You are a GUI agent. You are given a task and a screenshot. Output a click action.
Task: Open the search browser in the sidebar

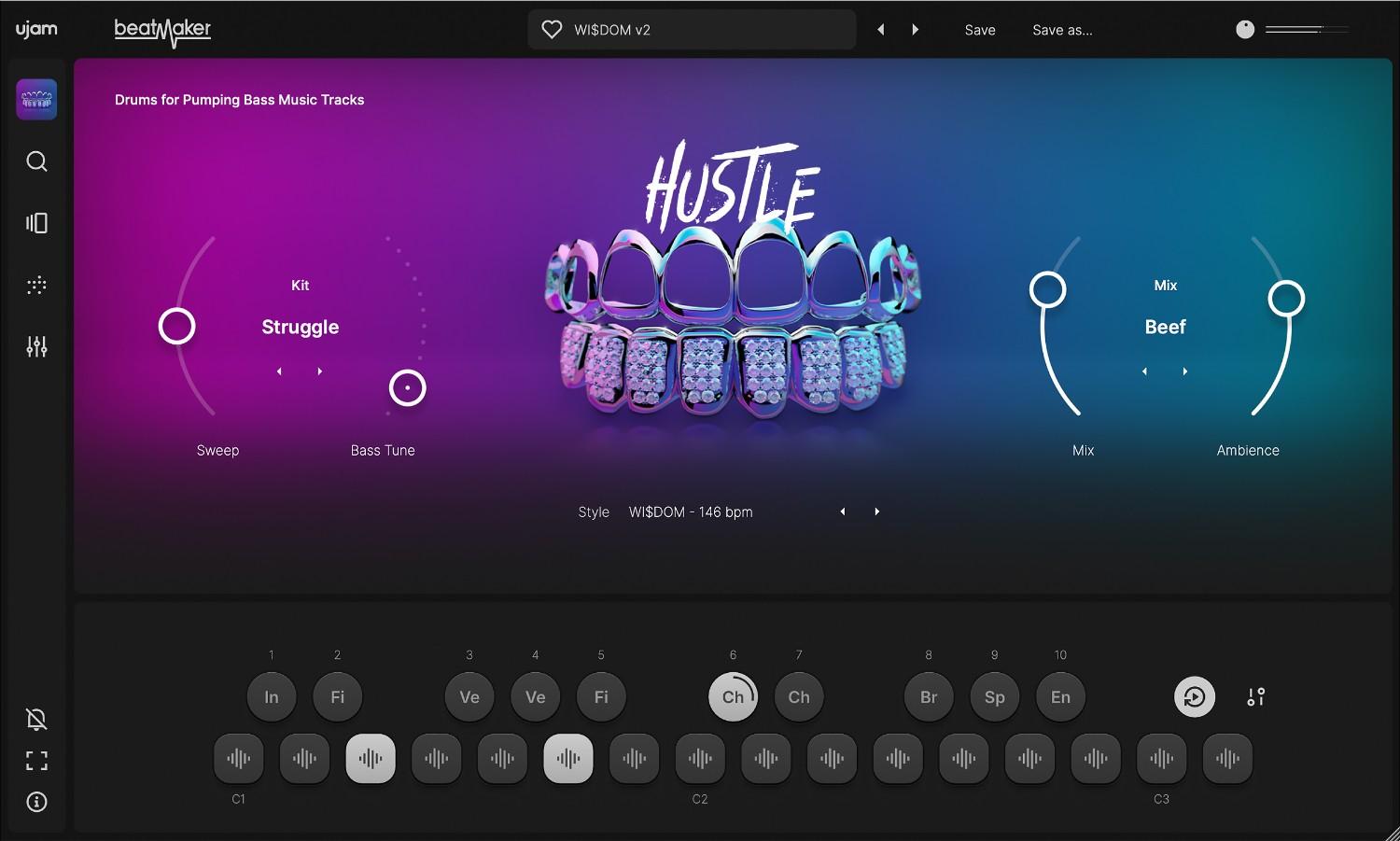point(36,161)
